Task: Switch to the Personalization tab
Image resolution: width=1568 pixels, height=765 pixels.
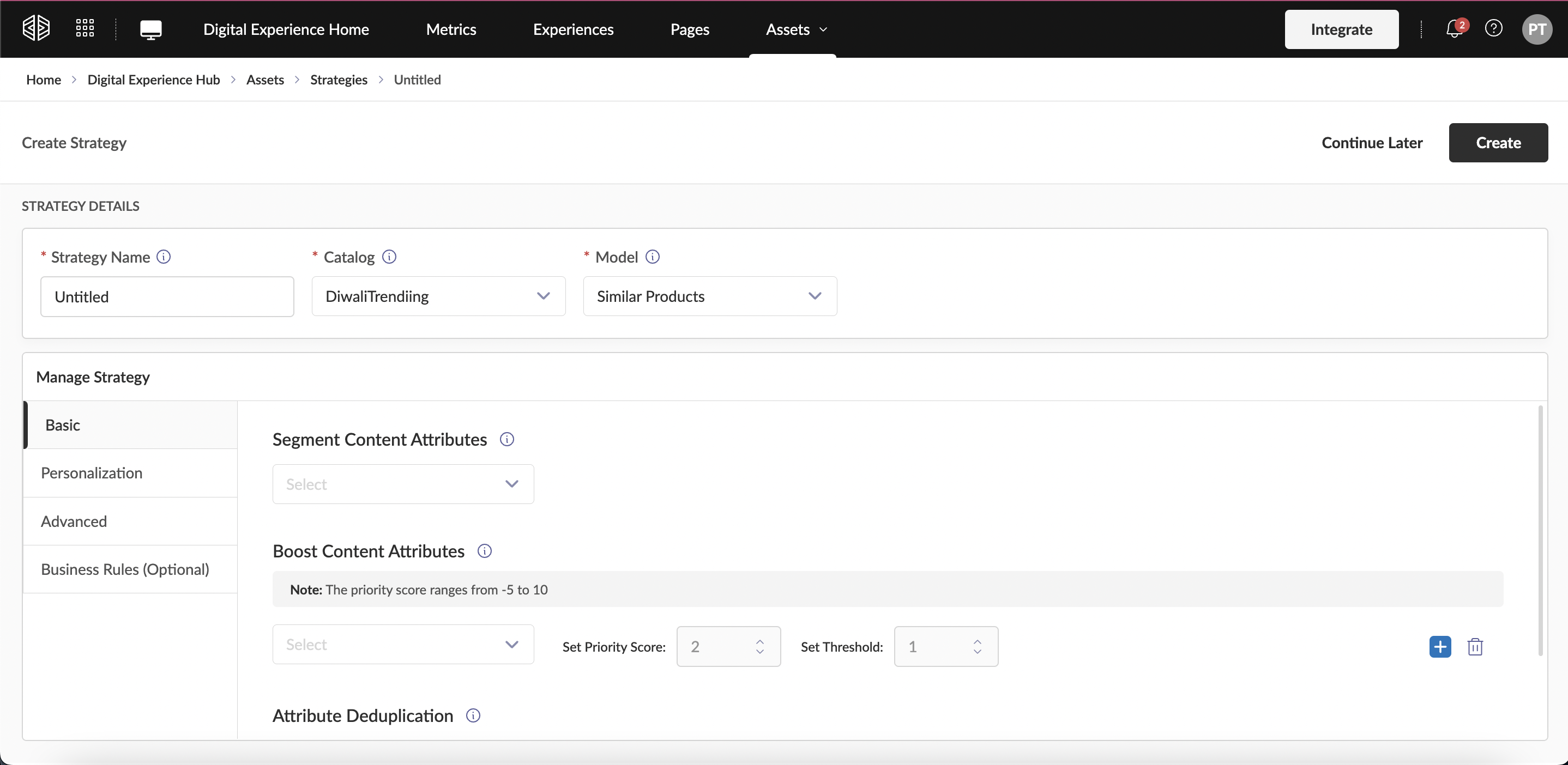Action: coord(91,473)
